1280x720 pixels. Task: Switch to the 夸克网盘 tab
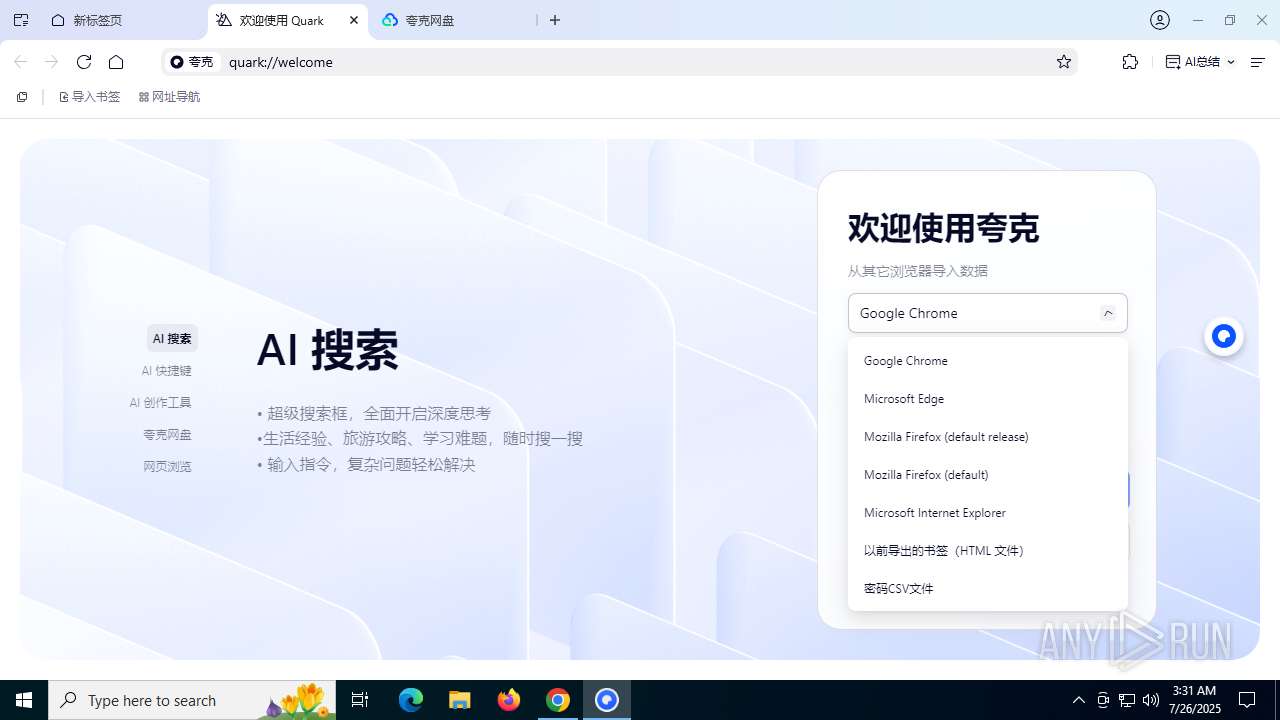click(455, 20)
